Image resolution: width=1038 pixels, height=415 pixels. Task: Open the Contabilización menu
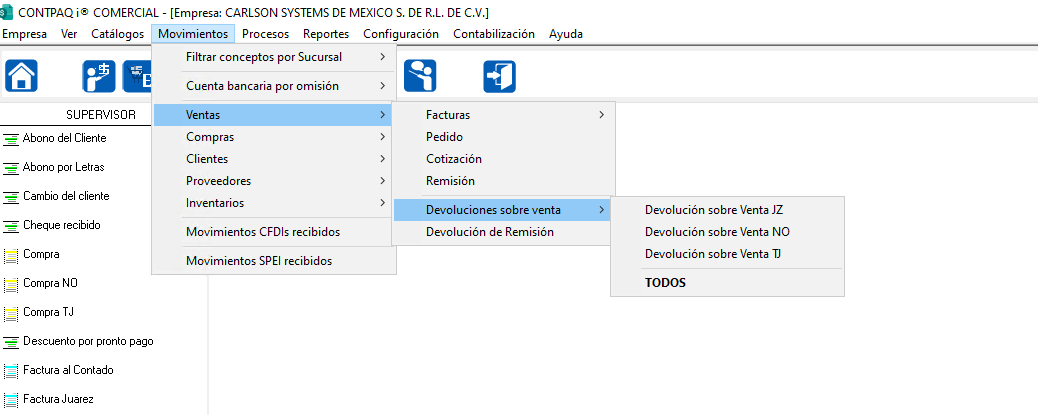tap(494, 34)
